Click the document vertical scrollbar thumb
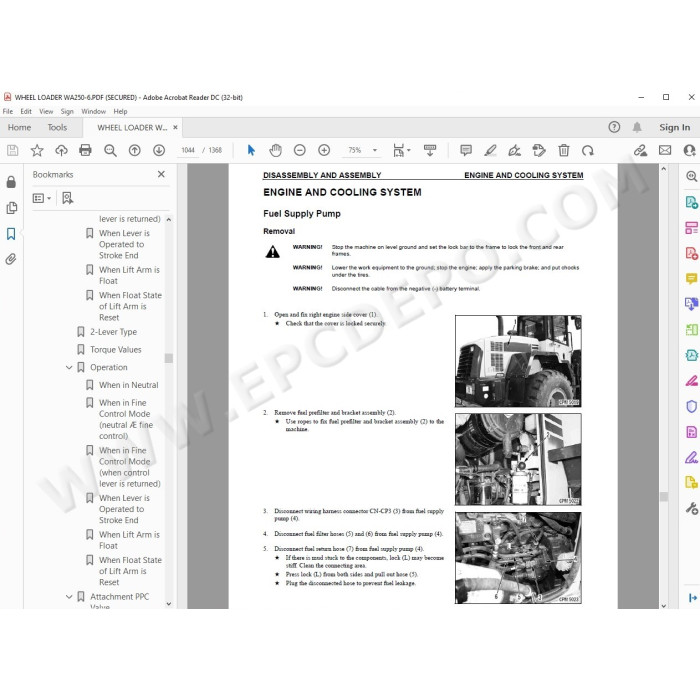This screenshot has width=700, height=700. click(x=664, y=496)
